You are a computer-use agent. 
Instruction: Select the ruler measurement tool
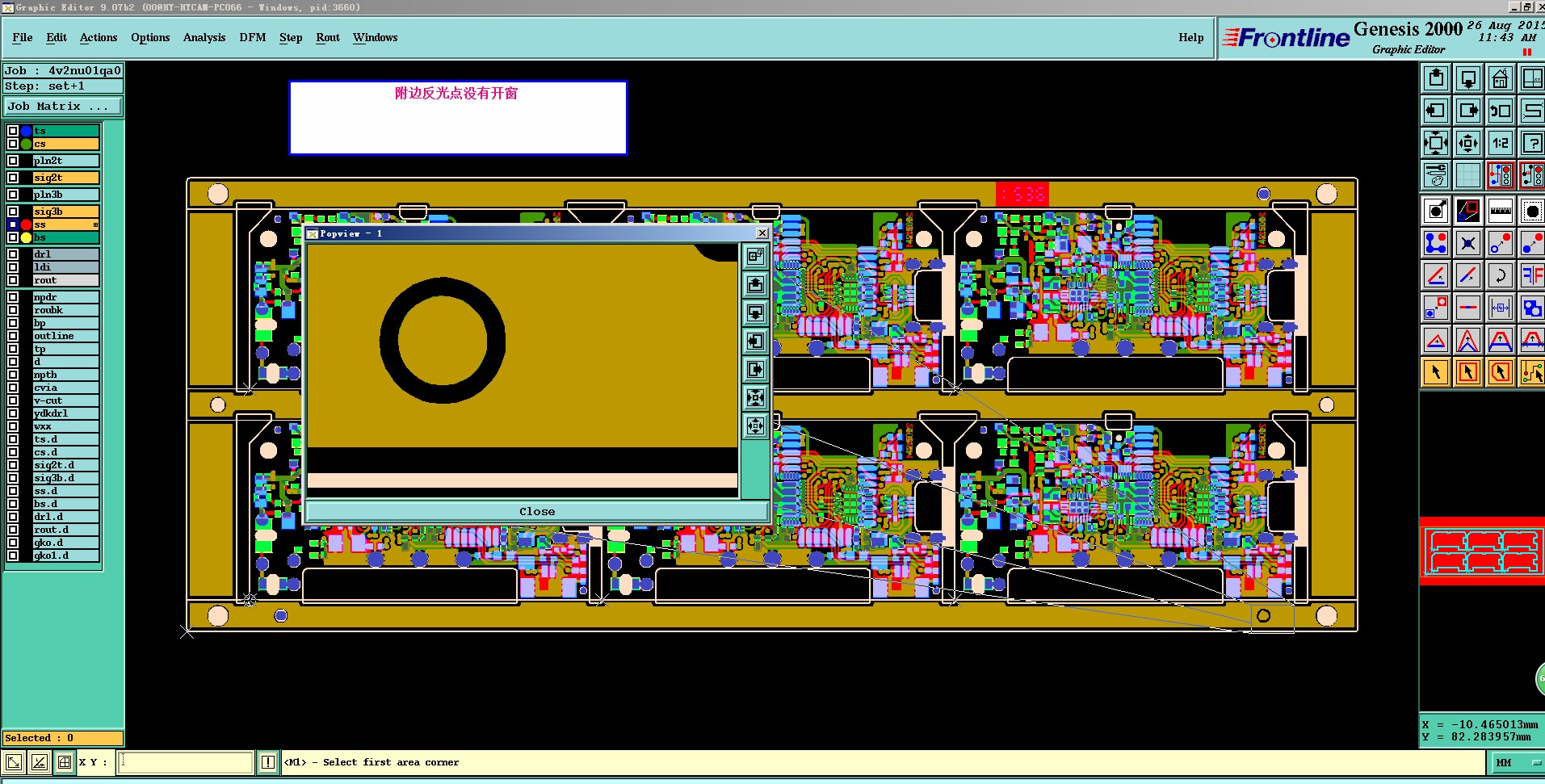pos(1501,212)
